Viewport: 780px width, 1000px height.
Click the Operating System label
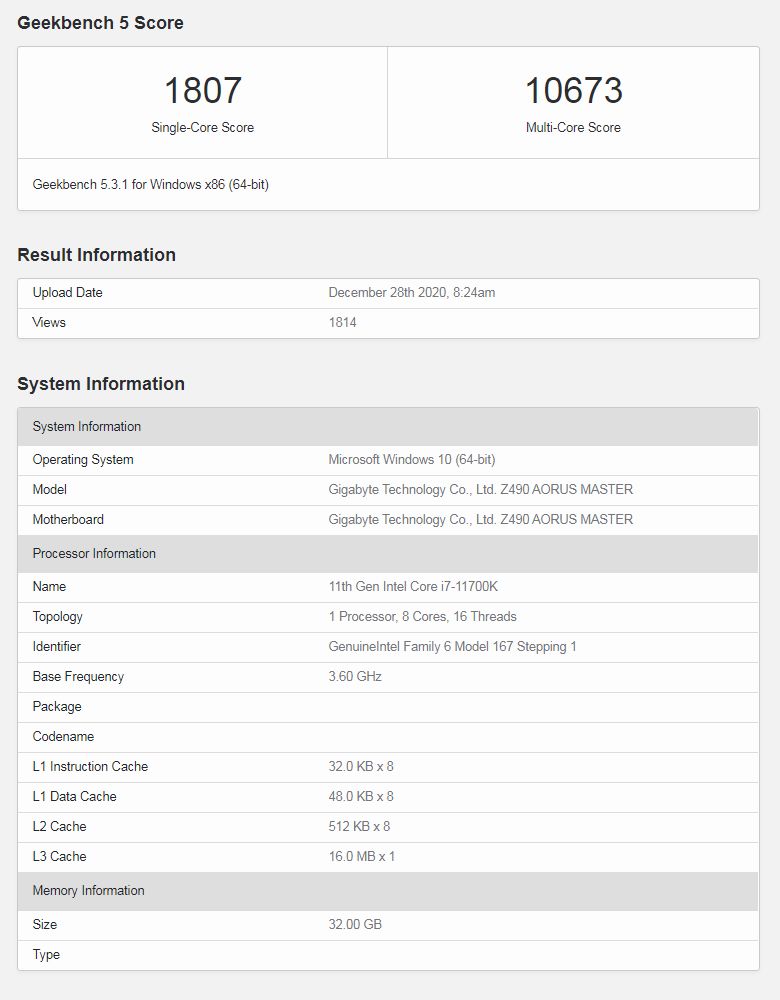[x=83, y=460]
